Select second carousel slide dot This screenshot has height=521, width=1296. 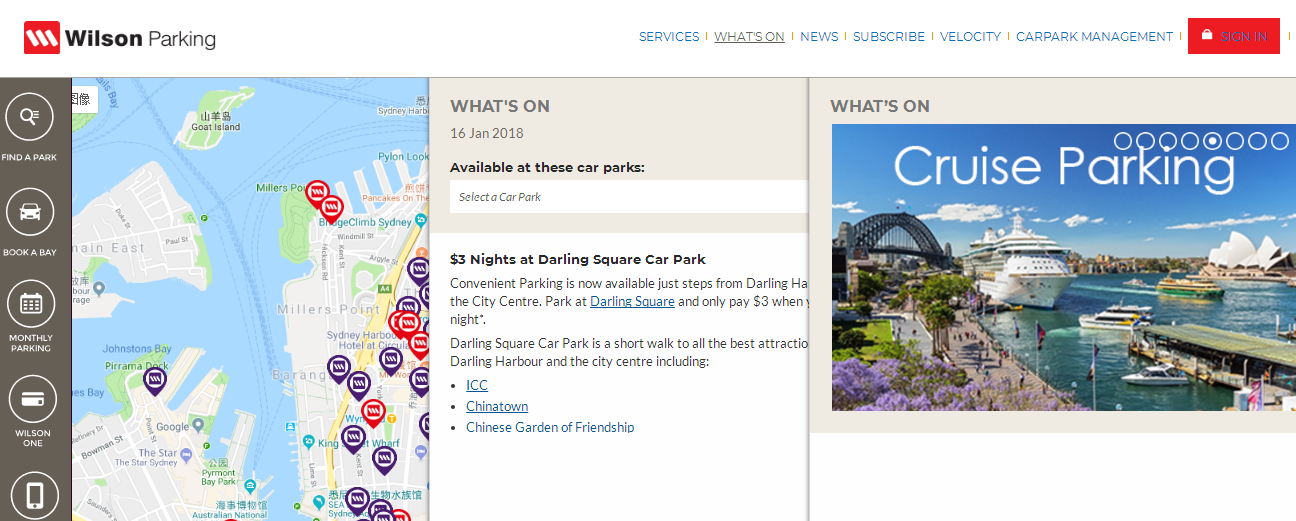(x=1146, y=141)
